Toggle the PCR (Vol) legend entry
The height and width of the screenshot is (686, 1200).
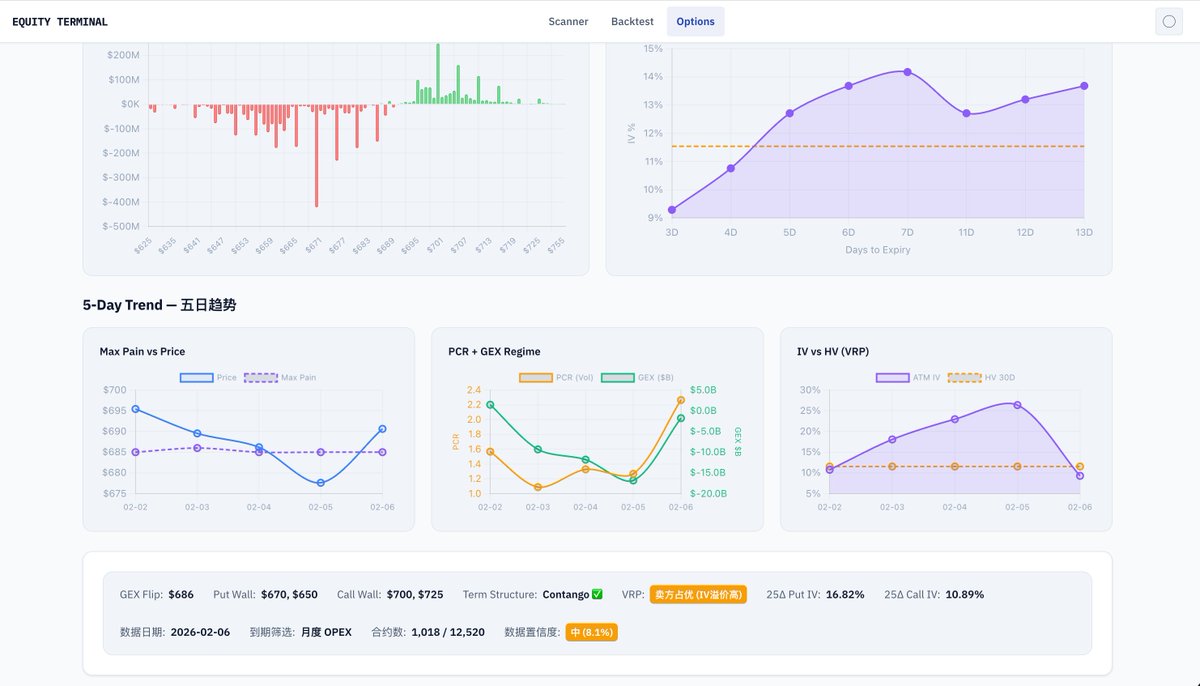tap(556, 377)
